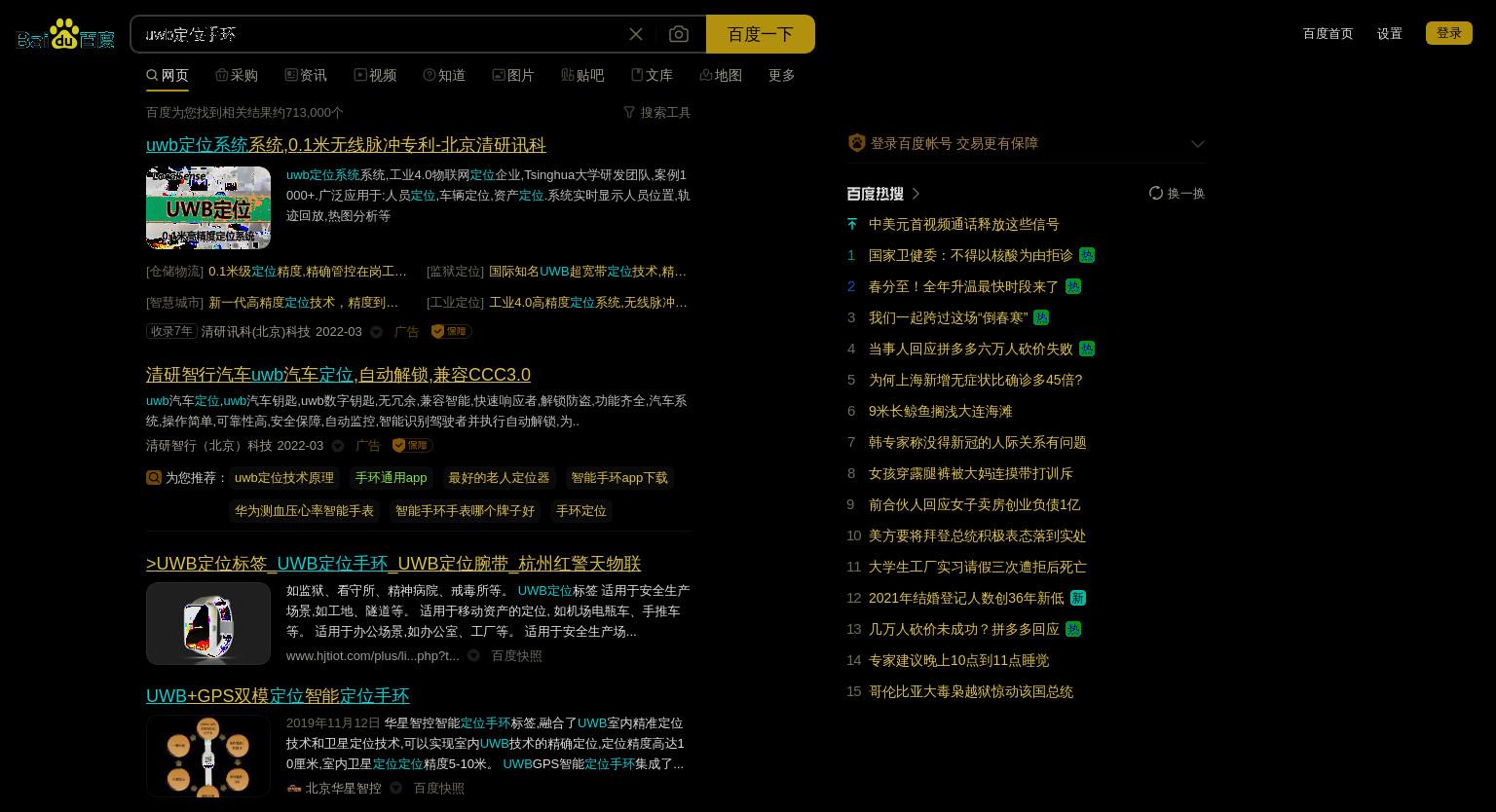Switch to the 采购 tab
Viewport: 1496px width, 812px height.
(237, 75)
